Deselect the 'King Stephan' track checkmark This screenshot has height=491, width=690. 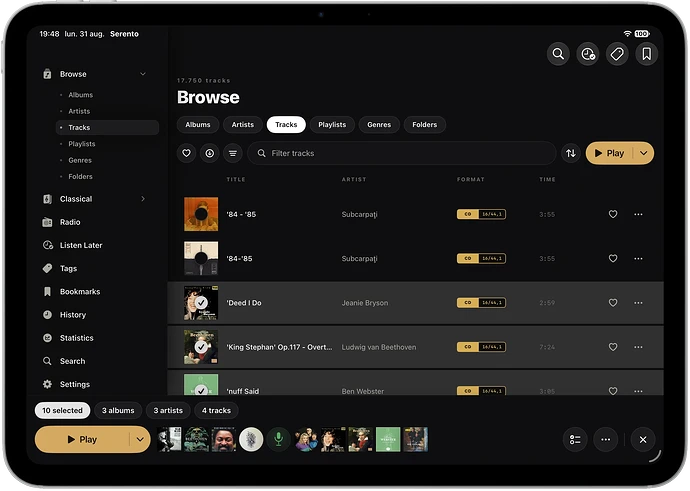point(201,347)
